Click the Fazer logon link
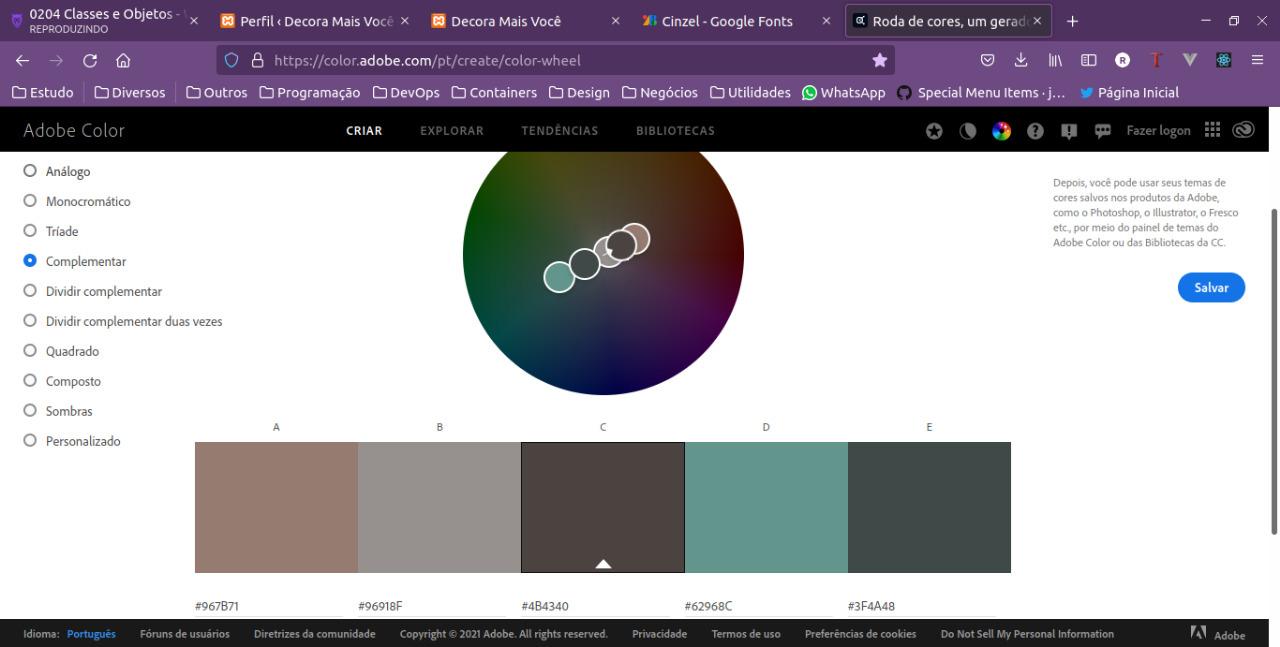1280x647 pixels. click(1158, 131)
